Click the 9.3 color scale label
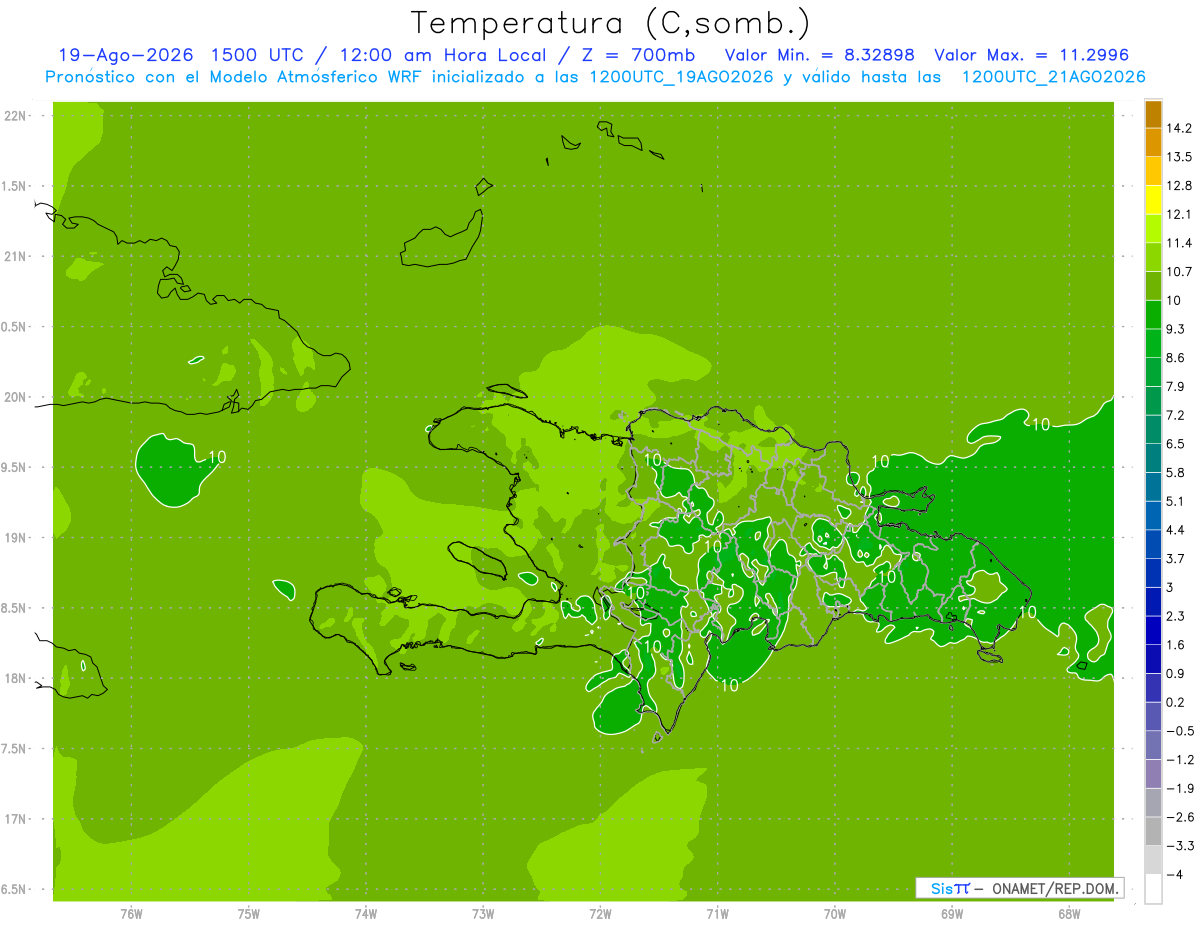This screenshot has height=927, width=1200. tap(1177, 329)
